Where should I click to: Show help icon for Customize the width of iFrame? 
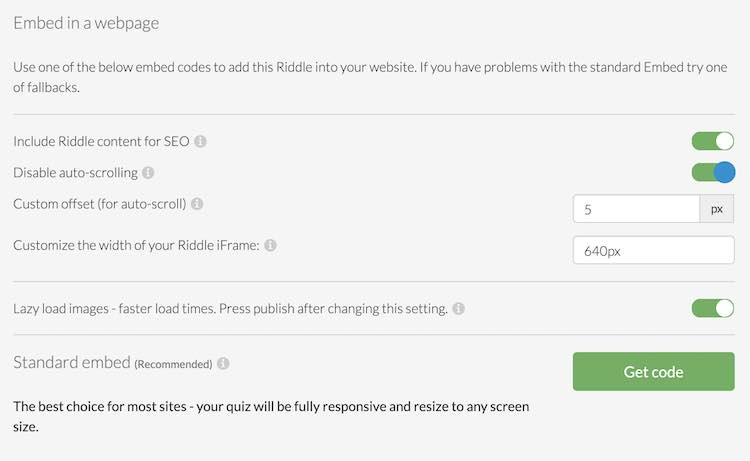pyautogui.click(x=270, y=245)
